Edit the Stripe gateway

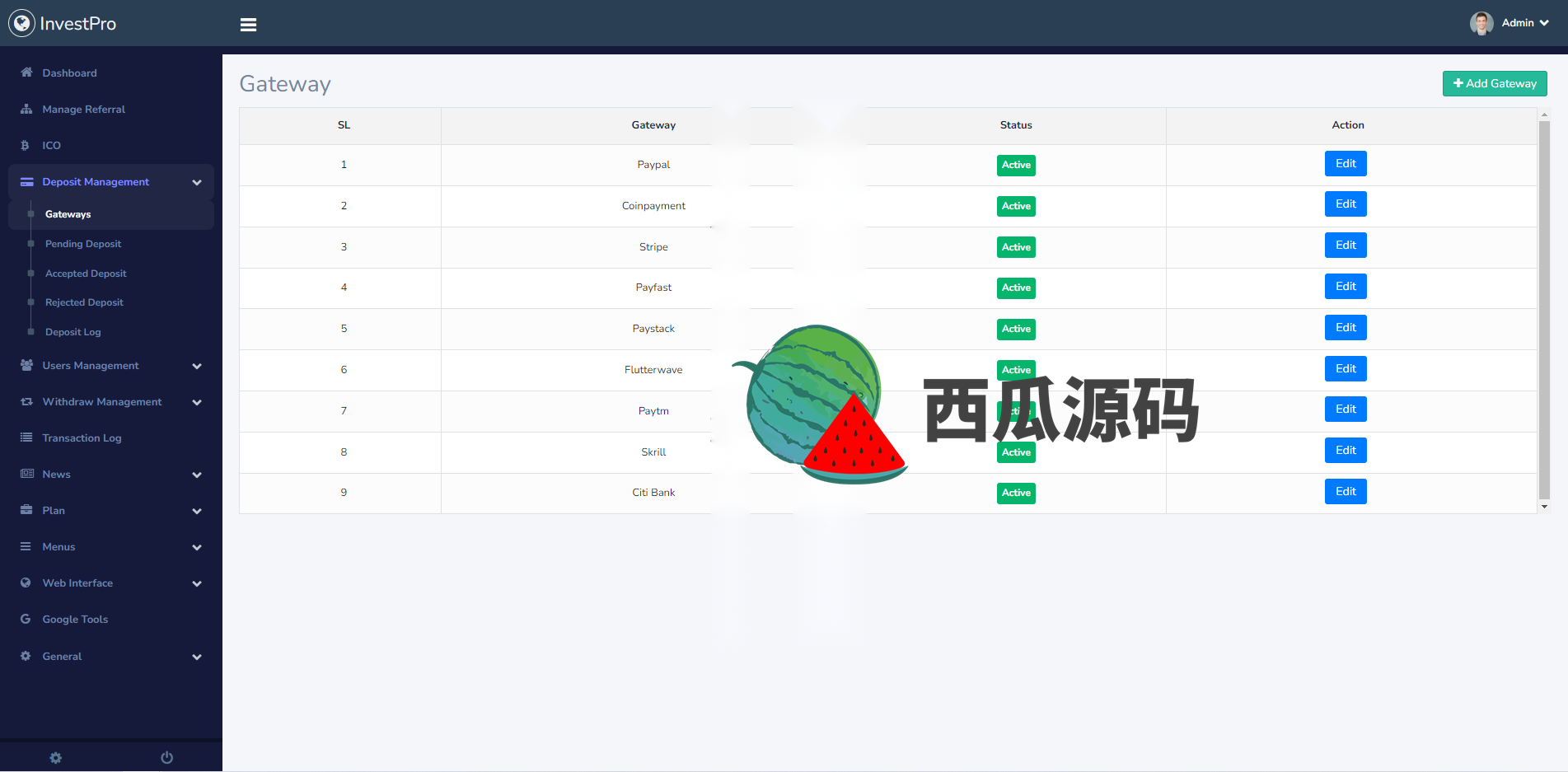(1346, 245)
